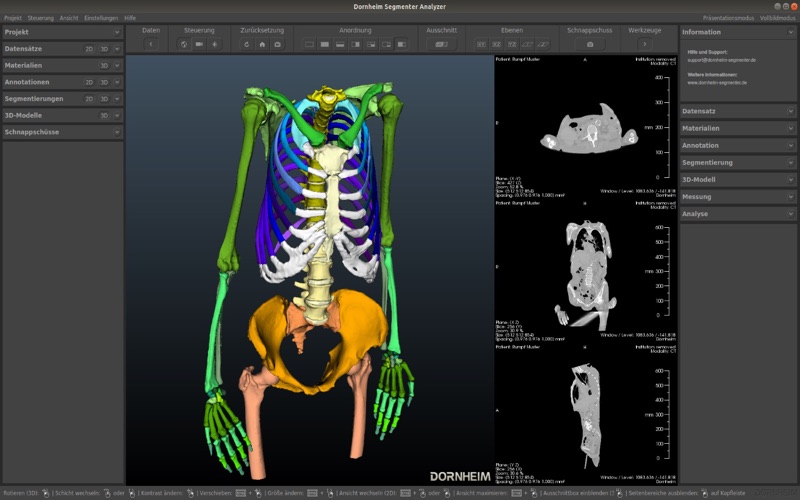Choose the third Anordnung layout icon
This screenshot has height=500, width=800.
[x=340, y=44]
